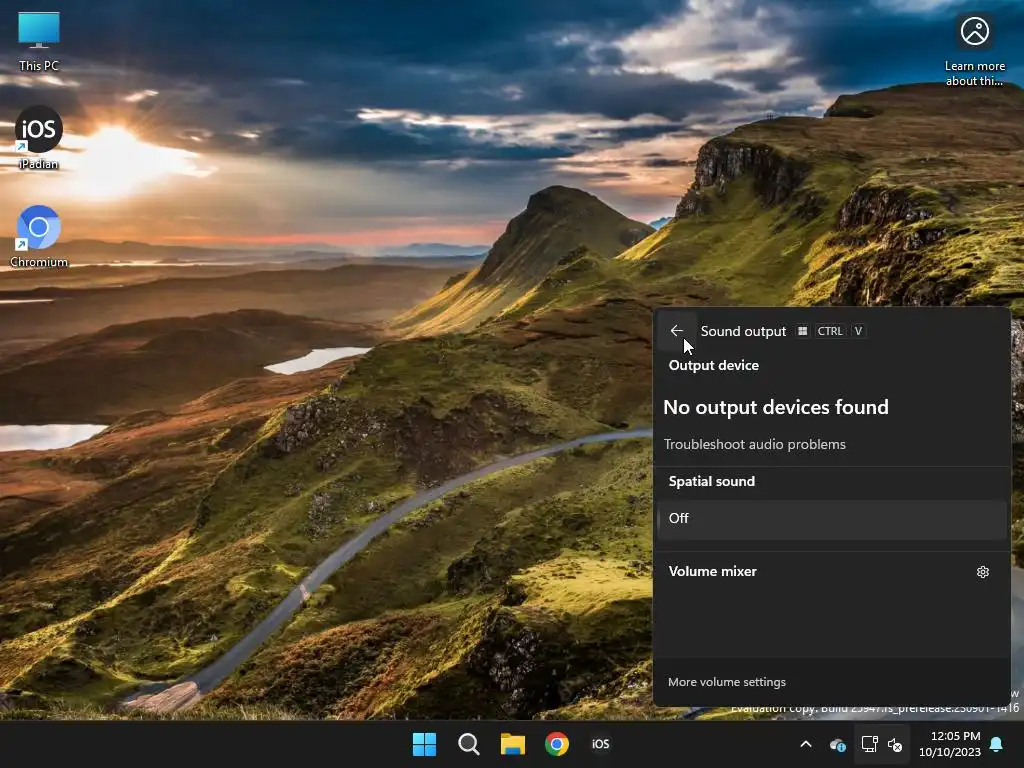Click the network tray icon

869,744
